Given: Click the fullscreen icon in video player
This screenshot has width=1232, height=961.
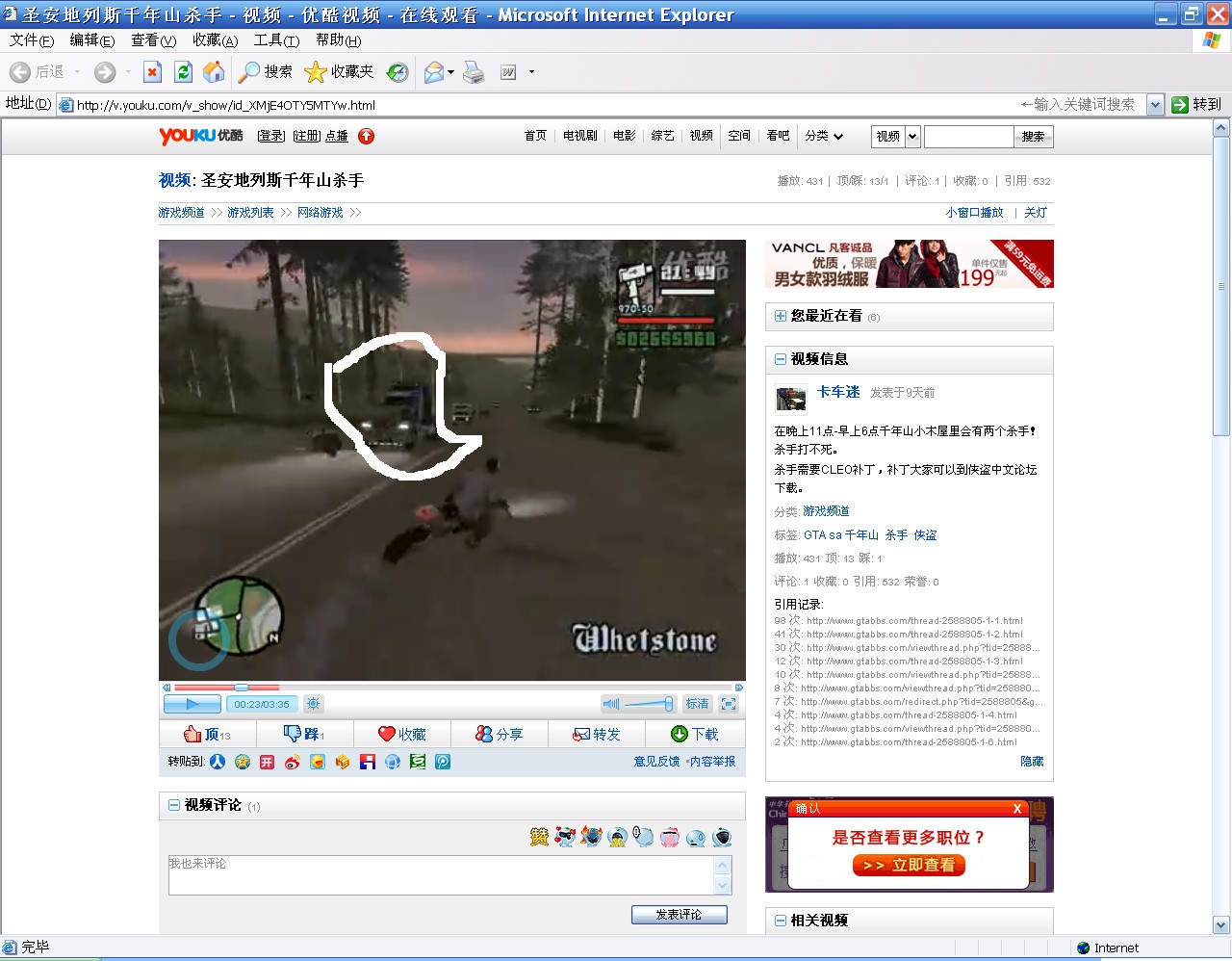Looking at the screenshot, I should (729, 704).
